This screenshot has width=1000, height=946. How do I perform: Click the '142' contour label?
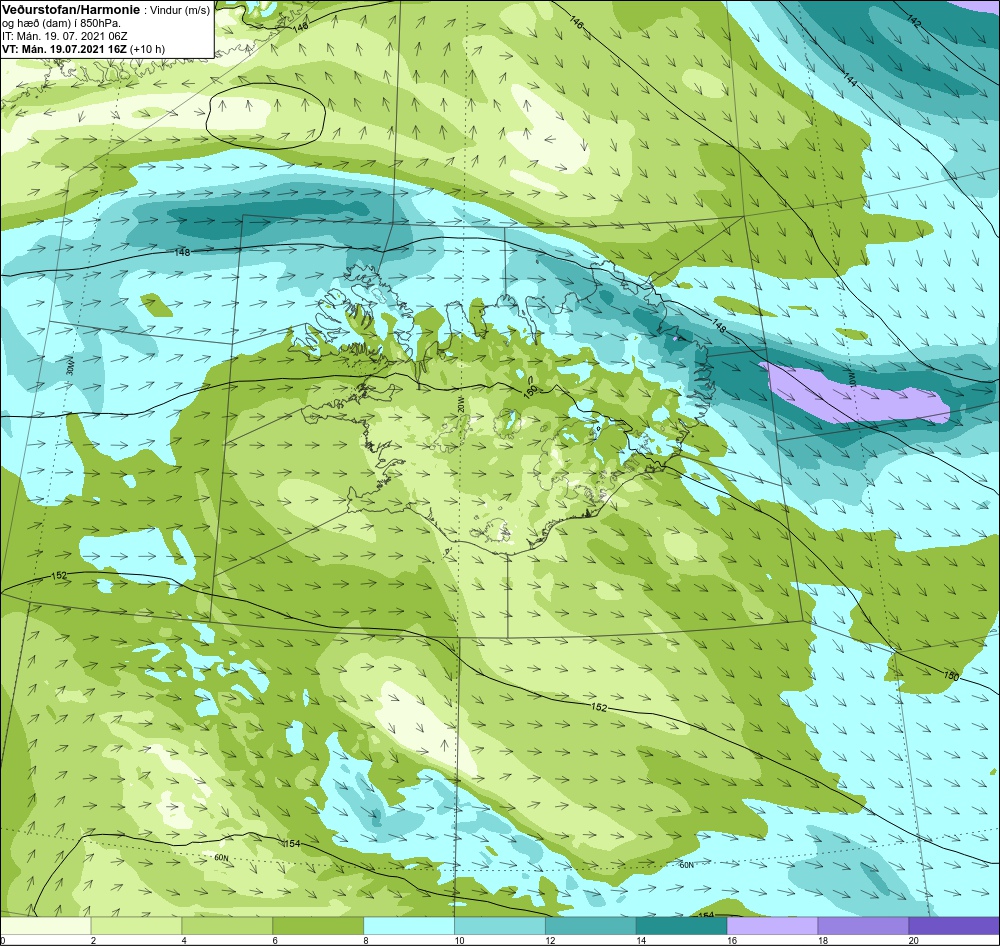(914, 22)
